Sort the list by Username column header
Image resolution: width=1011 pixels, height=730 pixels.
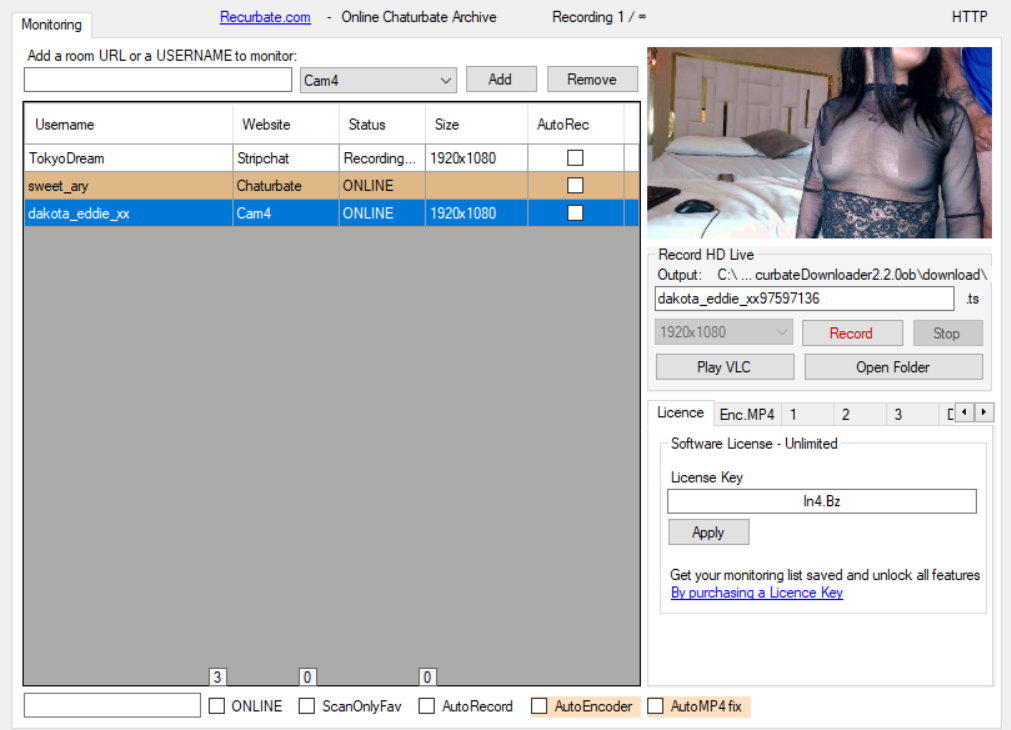pyautogui.click(x=65, y=125)
